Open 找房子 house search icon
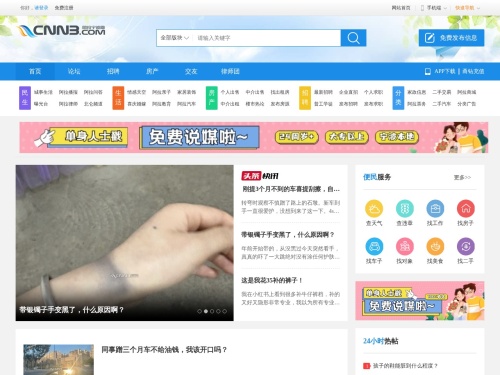This screenshot has height=375, width=500. (x=466, y=209)
